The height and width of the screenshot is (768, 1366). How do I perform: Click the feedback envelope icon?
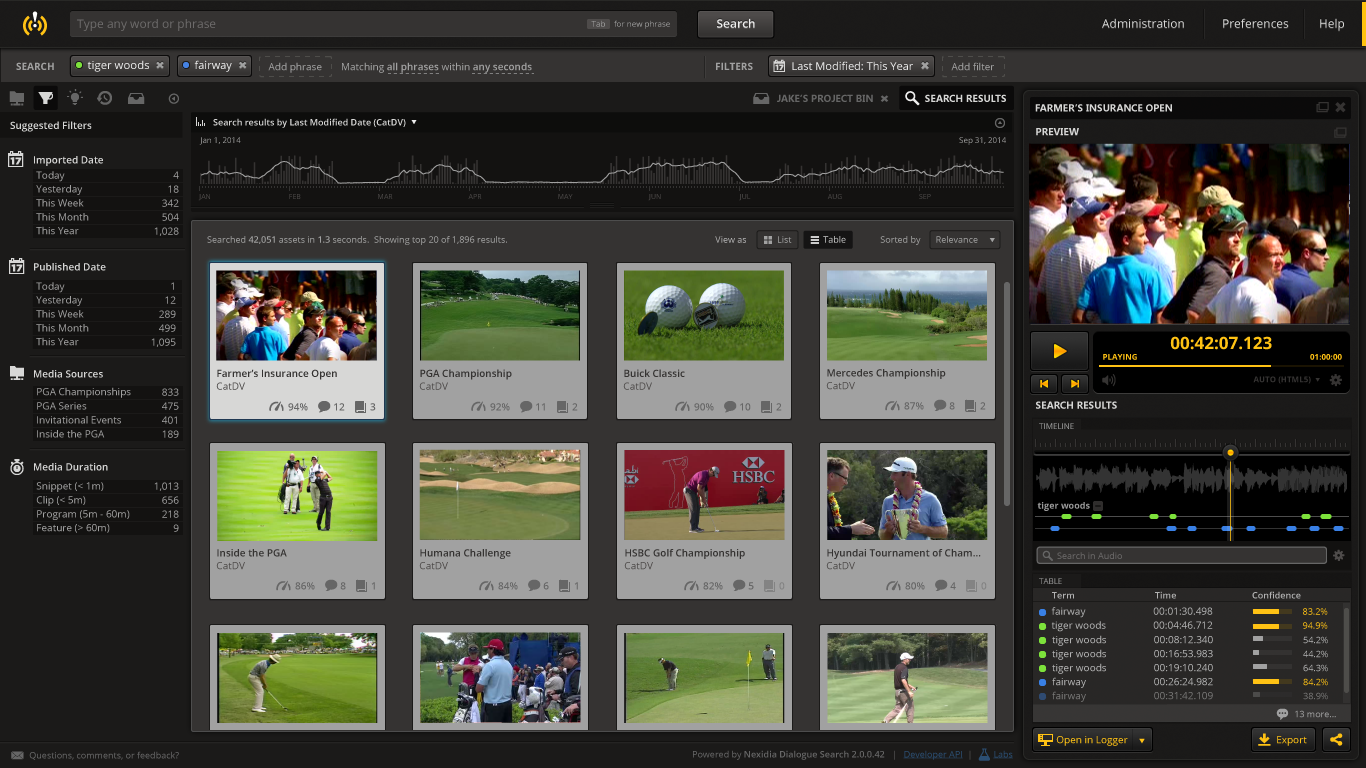point(17,755)
